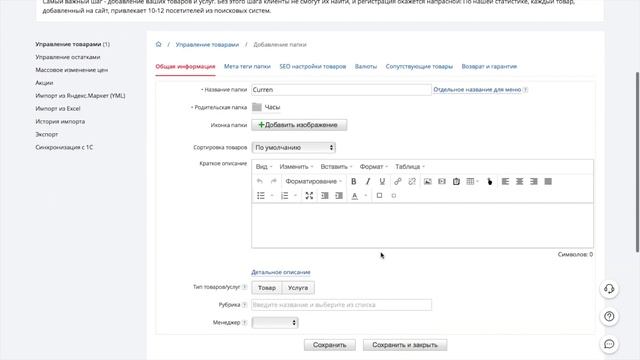Click the help icon next to Рубрика
The image size is (640, 360).
[244, 305]
